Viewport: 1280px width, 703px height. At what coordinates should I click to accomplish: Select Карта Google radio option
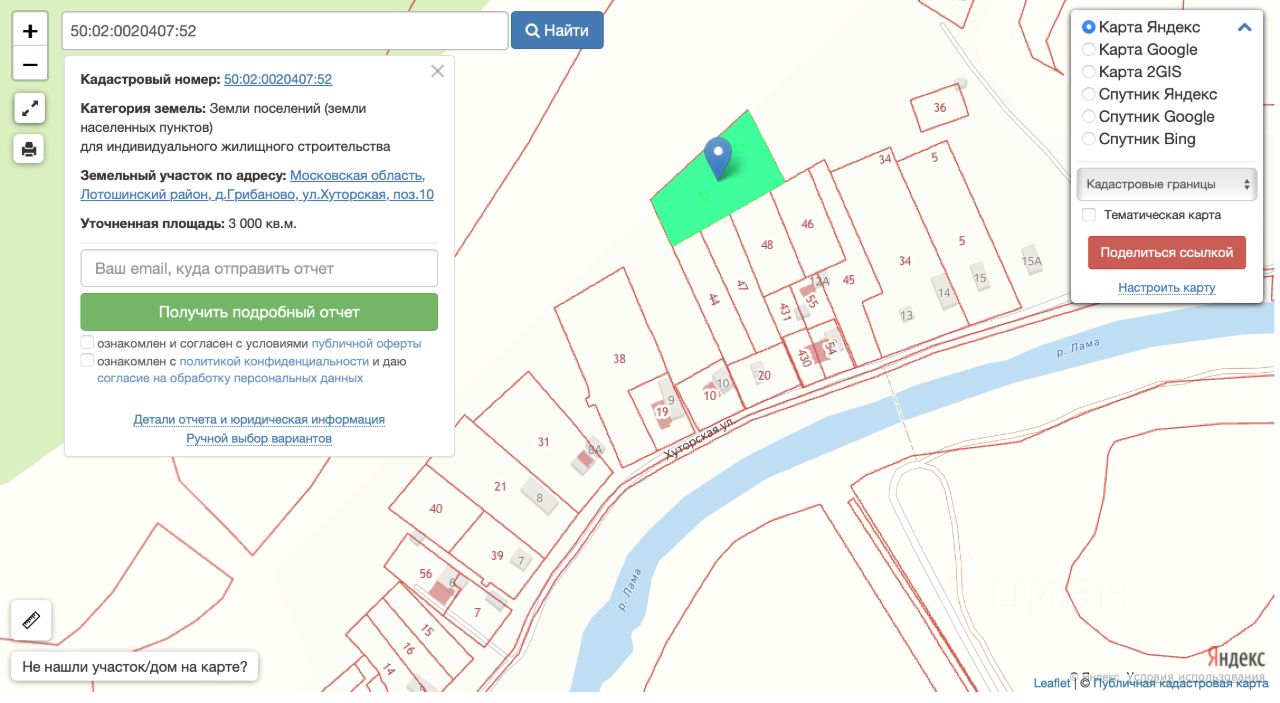tap(1089, 50)
